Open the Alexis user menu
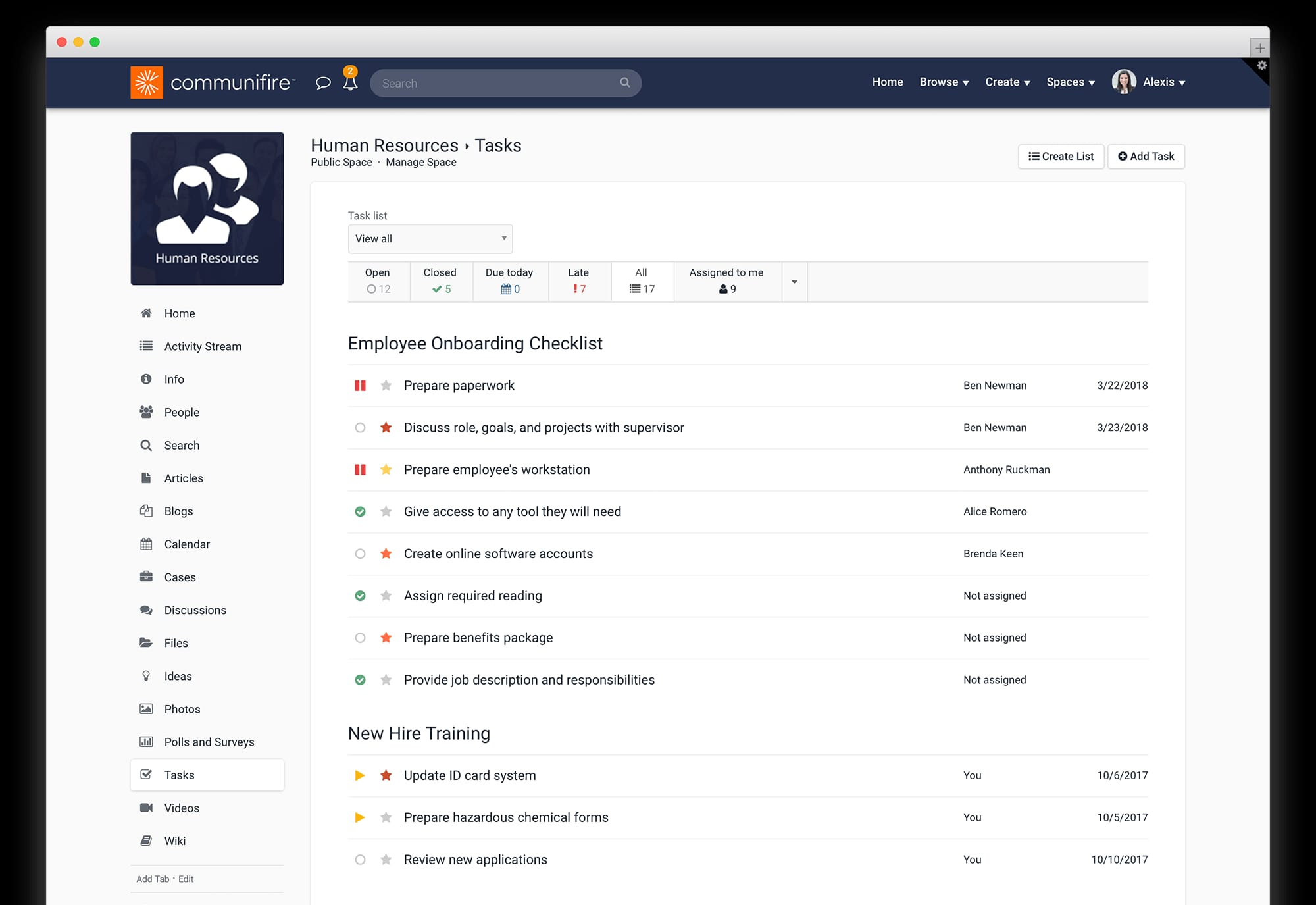The image size is (1316, 905). coord(1164,82)
